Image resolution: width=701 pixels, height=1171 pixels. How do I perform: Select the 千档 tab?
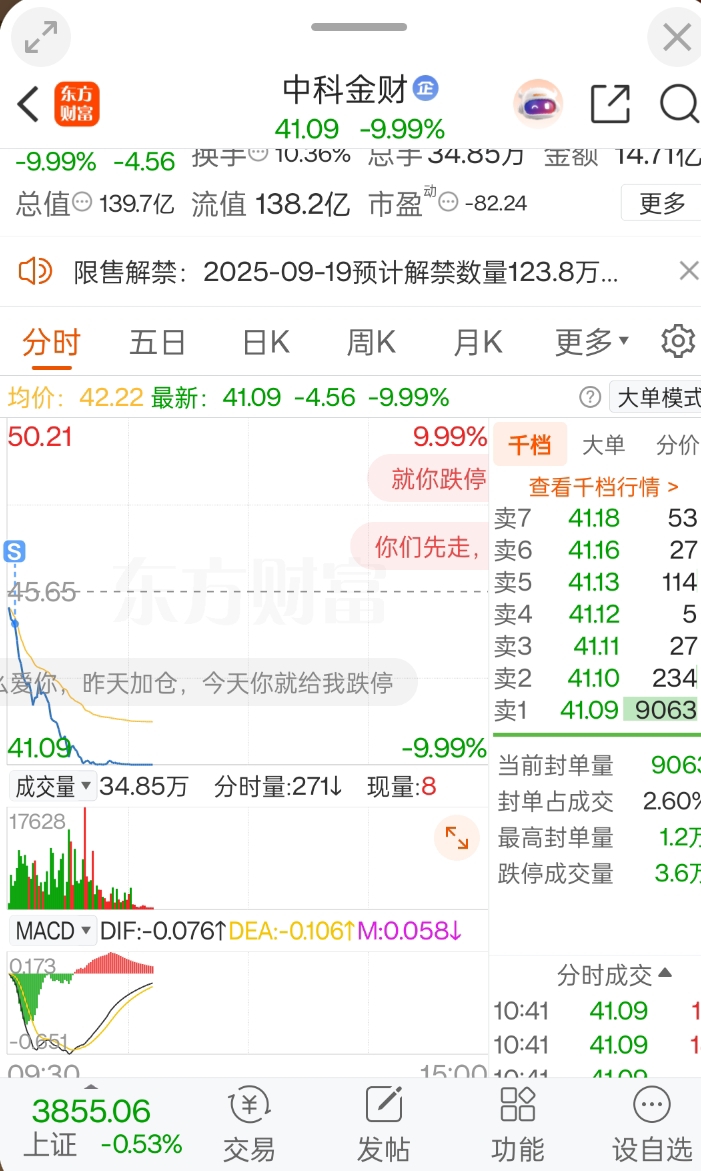click(x=529, y=445)
